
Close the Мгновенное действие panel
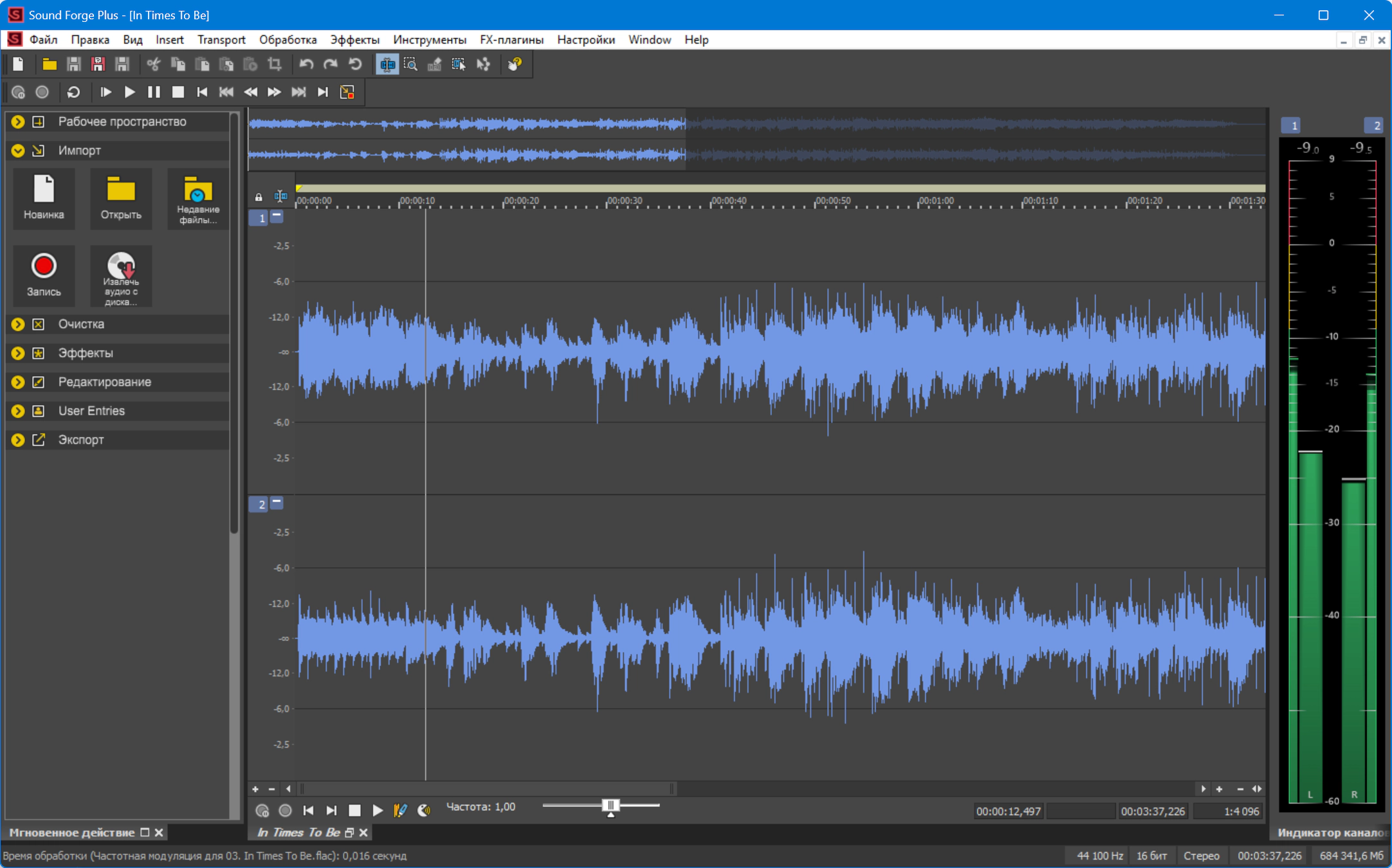click(159, 833)
